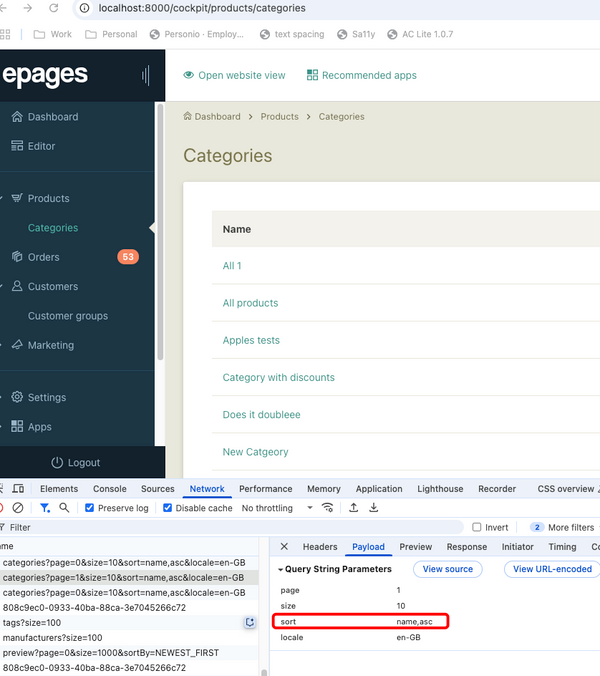Click the override icon on the tags?size=100 row
This screenshot has height=676, width=600.
[250, 622]
